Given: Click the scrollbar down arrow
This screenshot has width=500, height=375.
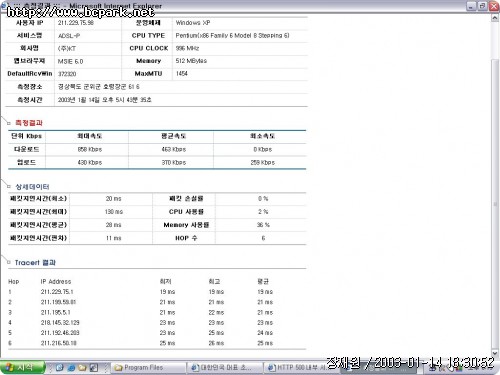Looking at the screenshot, I should (495, 354).
